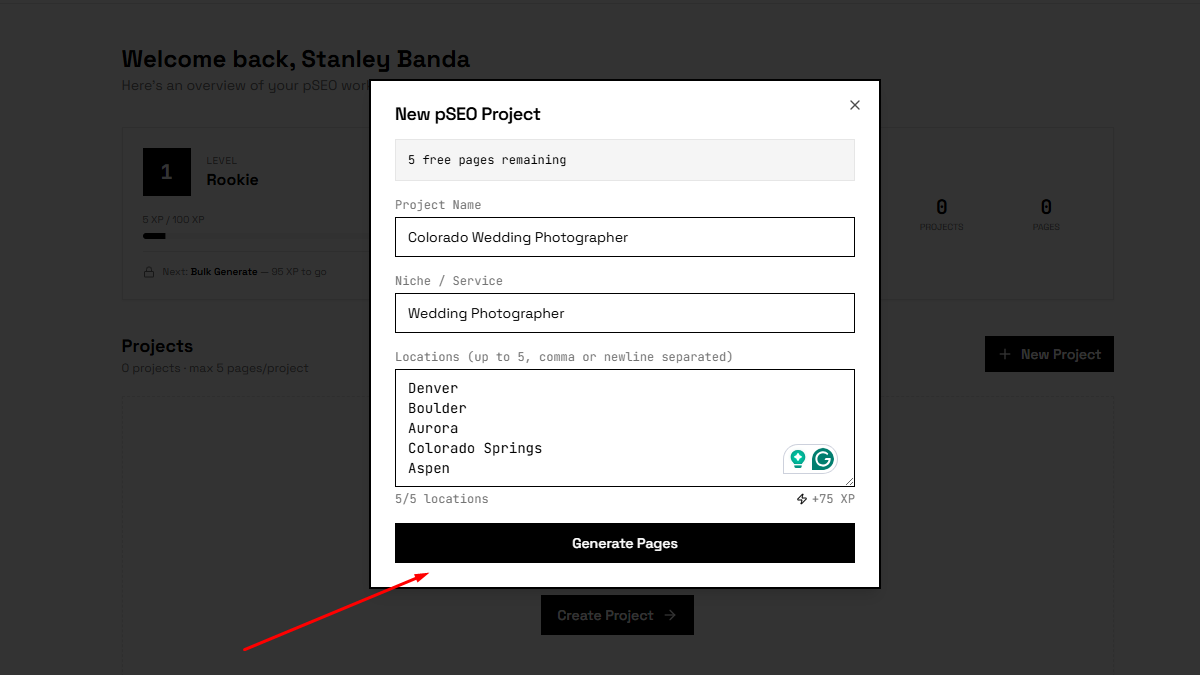Click the Locations textarea resize handle

[x=849, y=481]
